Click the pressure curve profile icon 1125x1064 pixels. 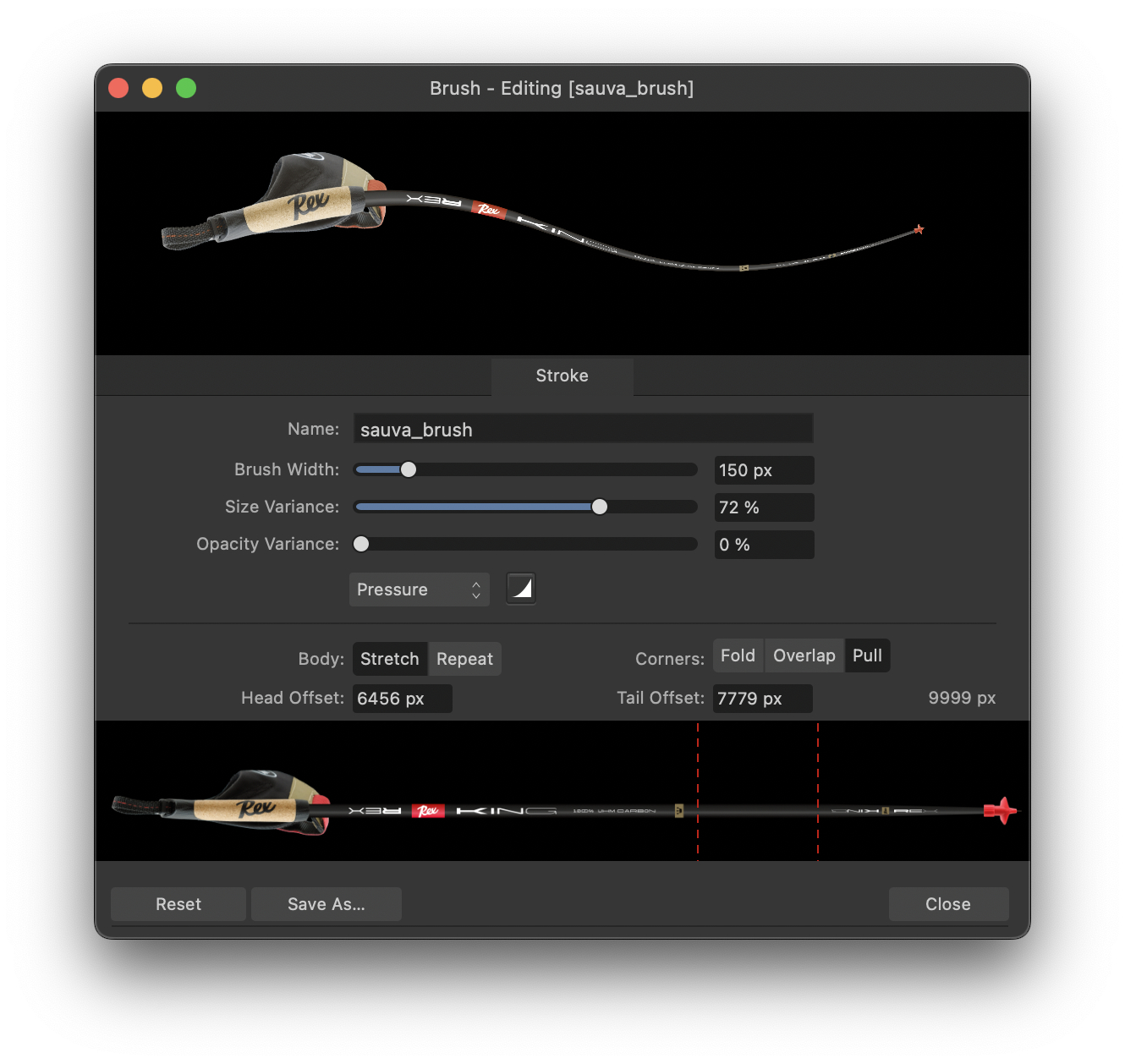(x=521, y=588)
